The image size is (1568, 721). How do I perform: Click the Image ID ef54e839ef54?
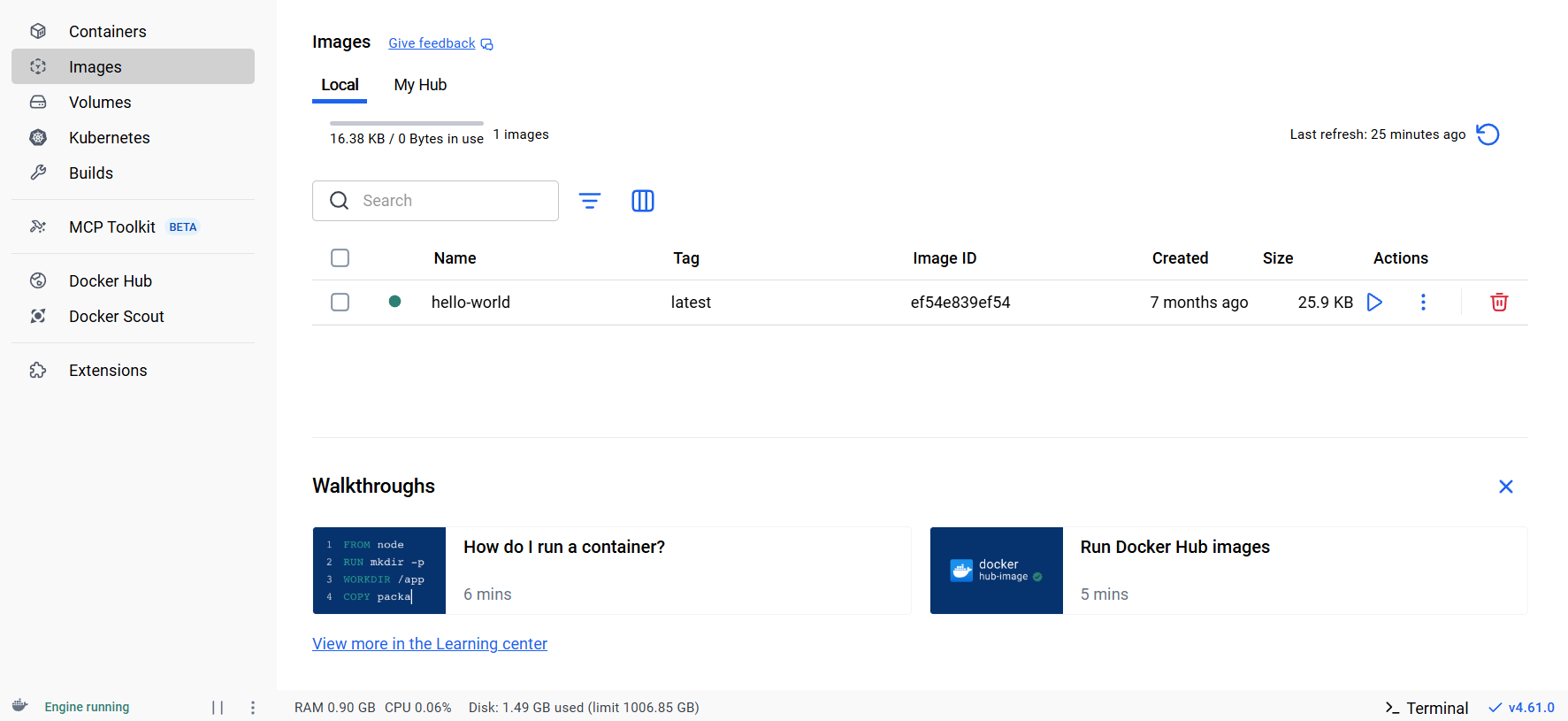tap(960, 303)
